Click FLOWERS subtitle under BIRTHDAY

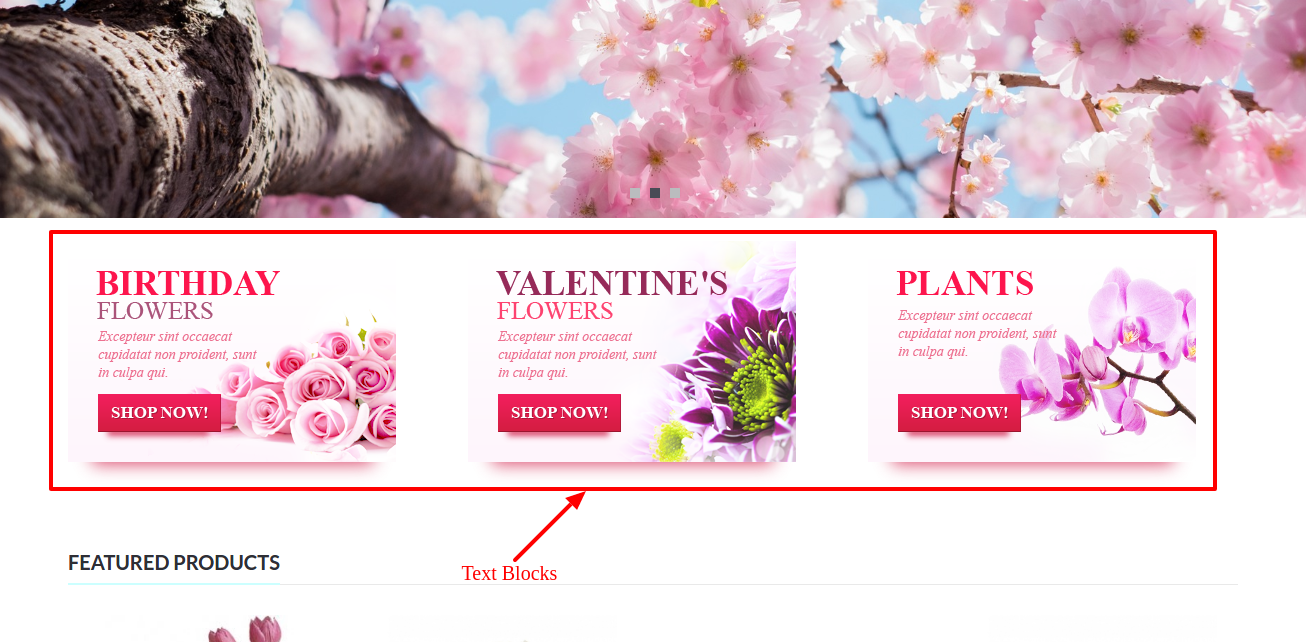pos(155,311)
